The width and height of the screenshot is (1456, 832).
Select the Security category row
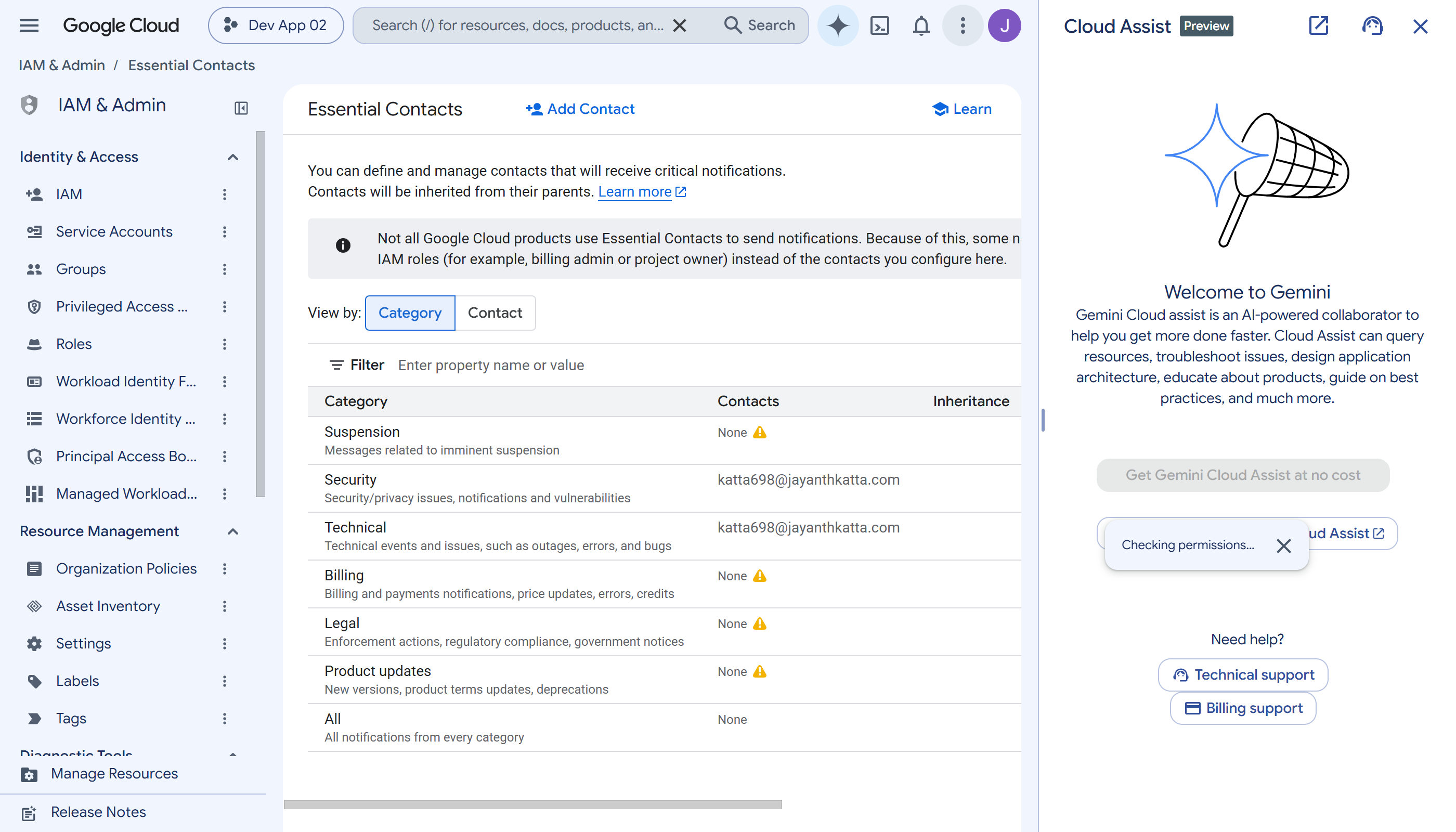(664, 489)
